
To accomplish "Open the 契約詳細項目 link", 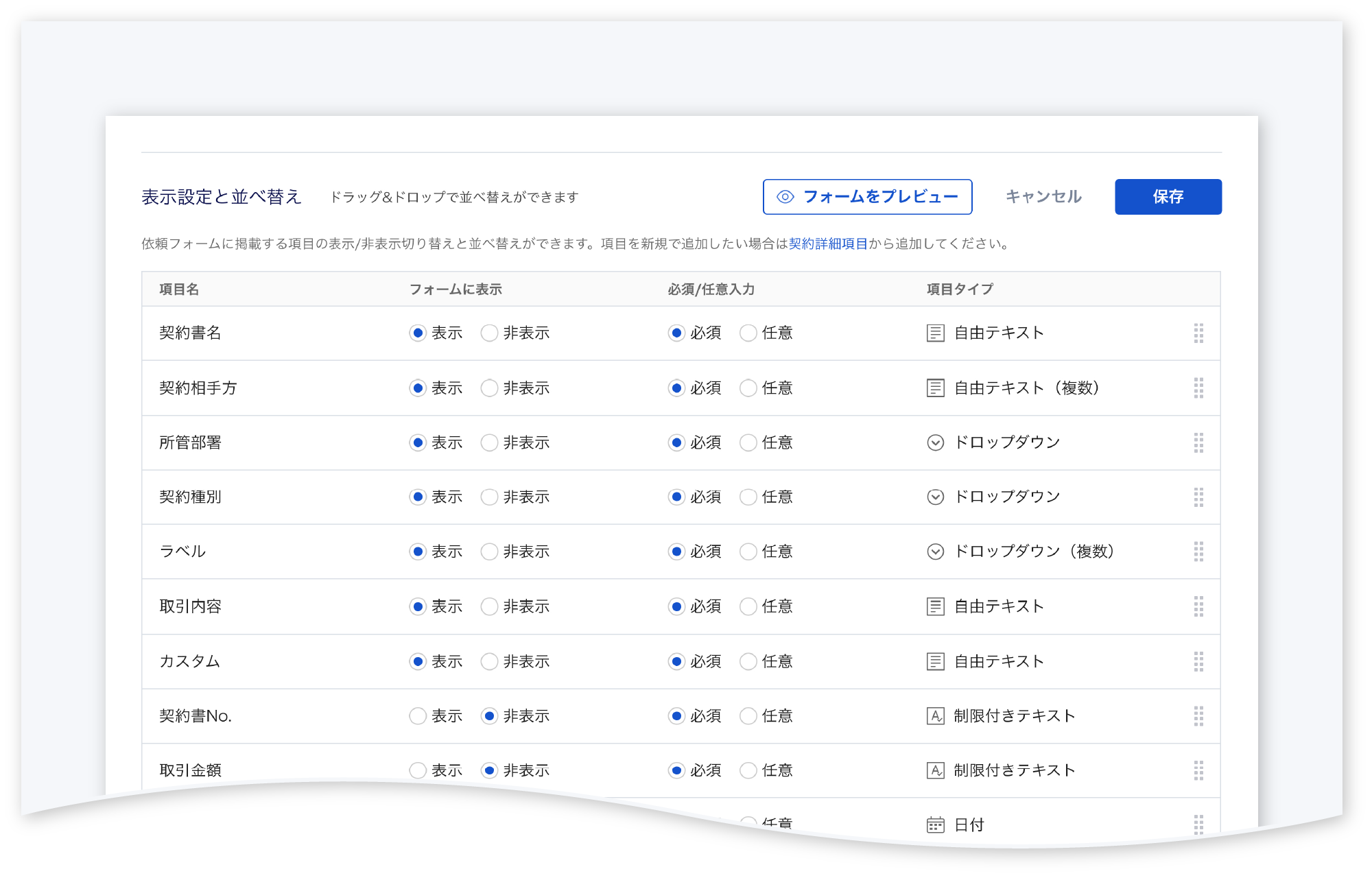I will coord(828,244).
